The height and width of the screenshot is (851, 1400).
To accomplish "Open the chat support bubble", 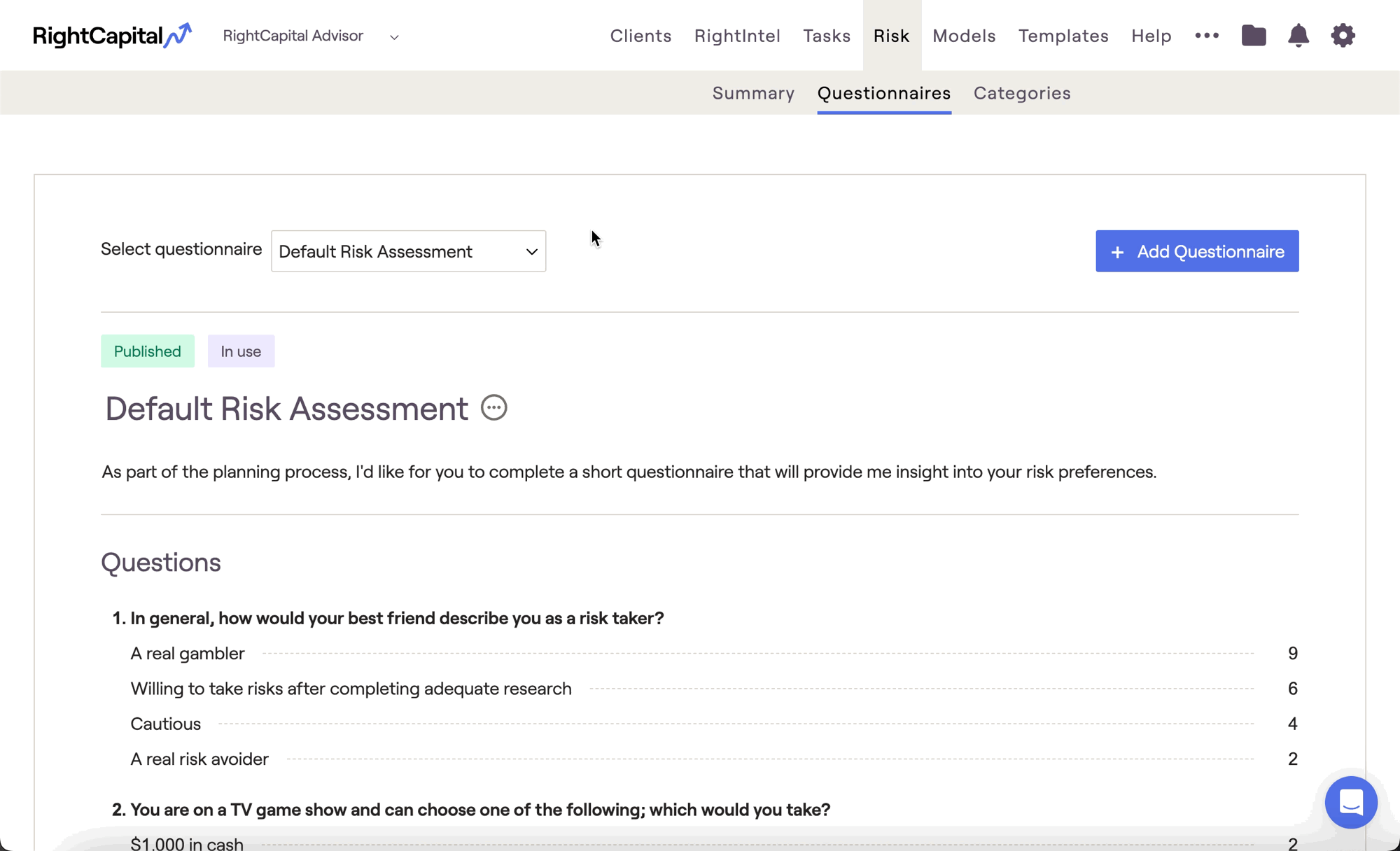I will pos(1351,802).
